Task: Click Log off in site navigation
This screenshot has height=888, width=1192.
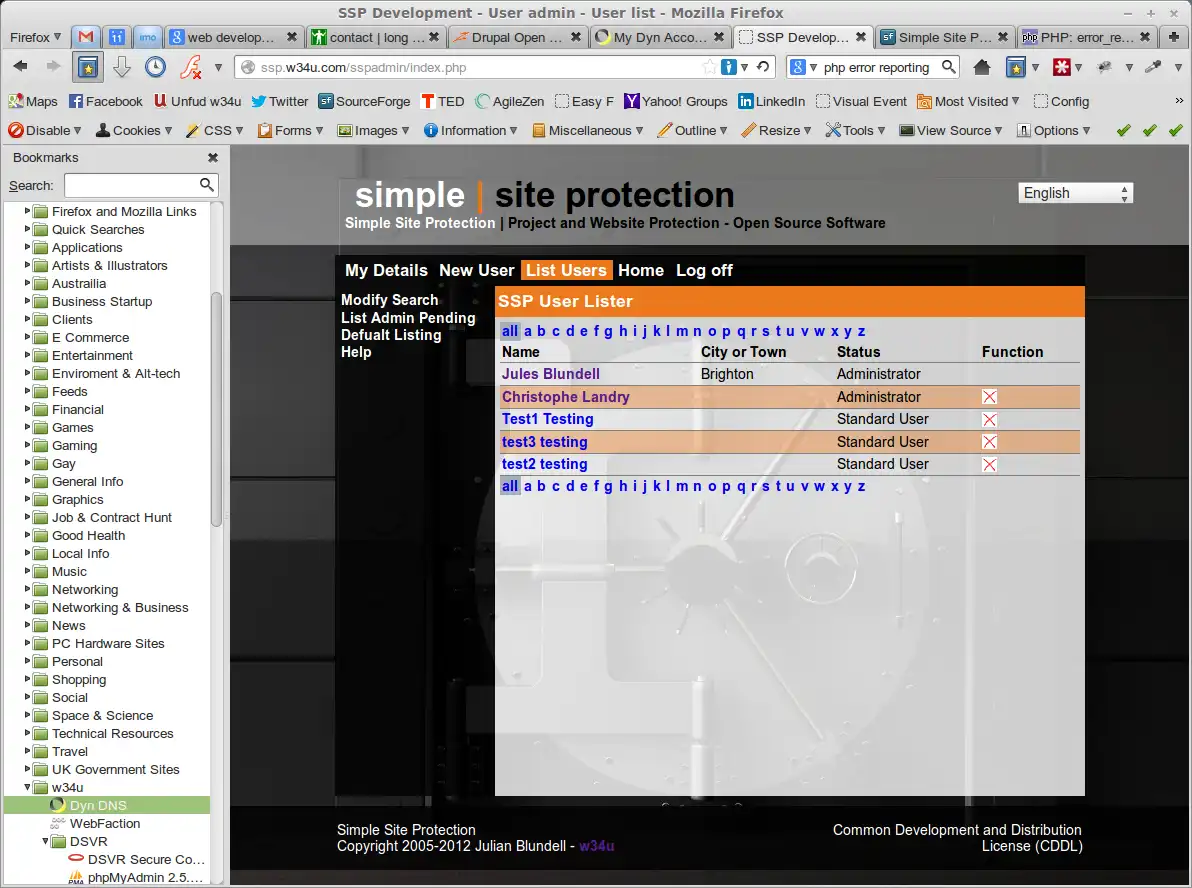Action: (704, 270)
